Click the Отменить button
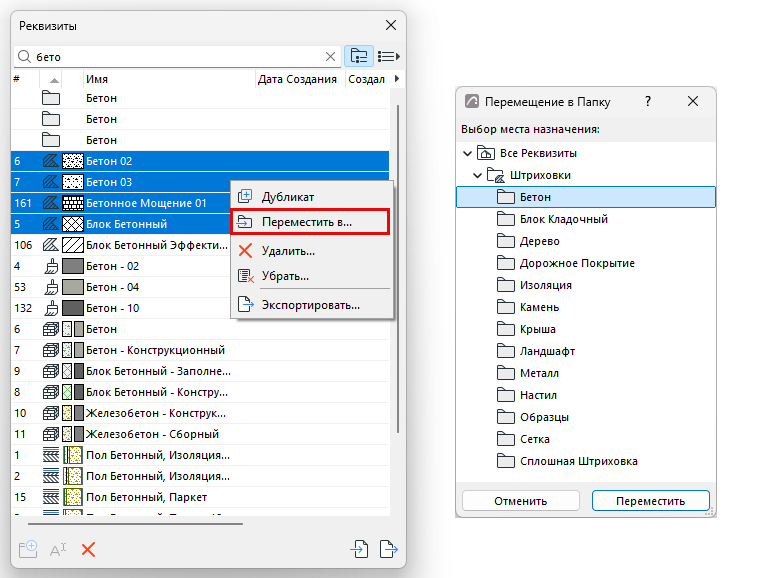The height and width of the screenshot is (578, 781). (x=521, y=501)
